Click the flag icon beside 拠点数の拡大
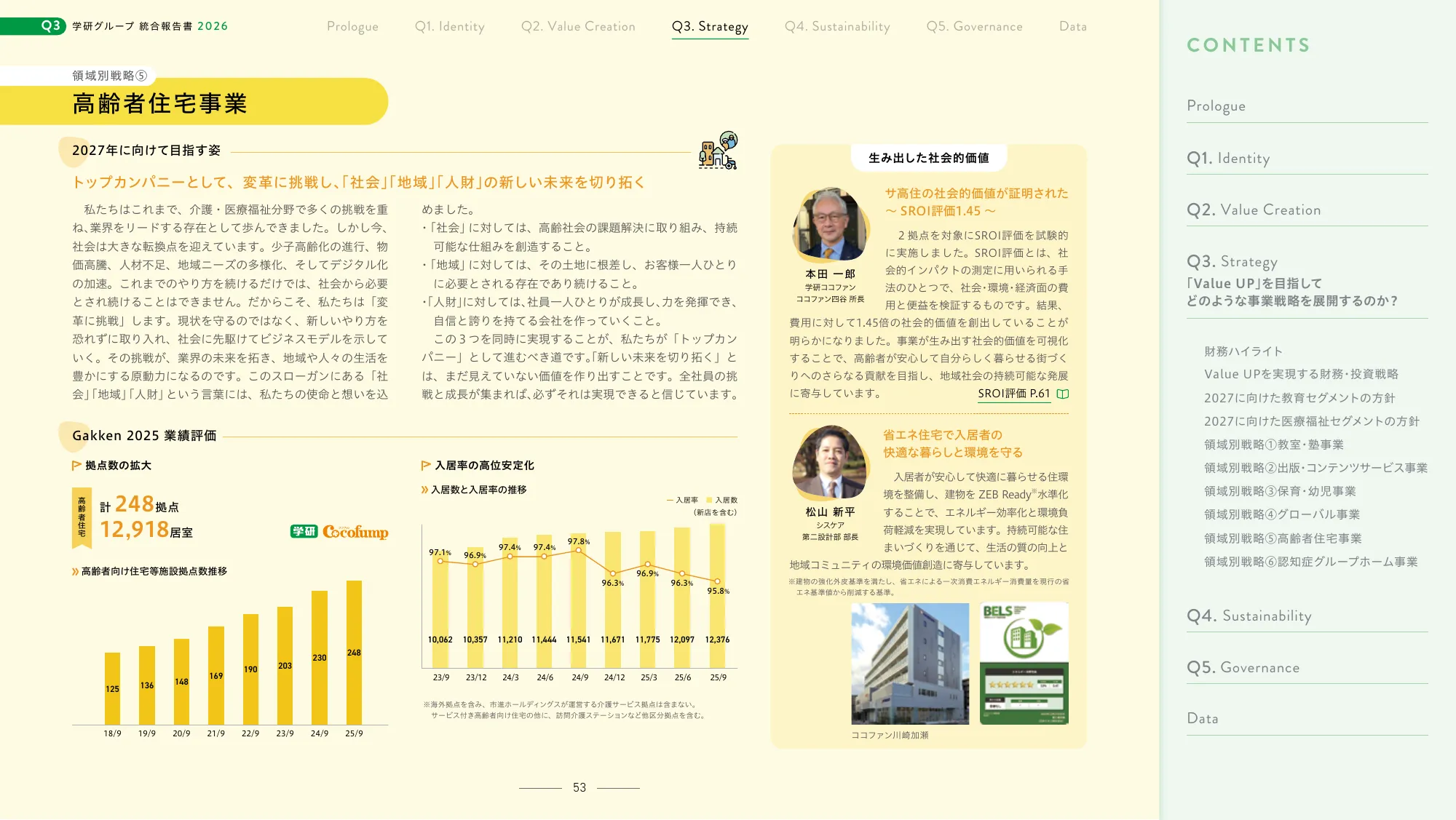Viewport: 1456px width, 820px height. (76, 466)
